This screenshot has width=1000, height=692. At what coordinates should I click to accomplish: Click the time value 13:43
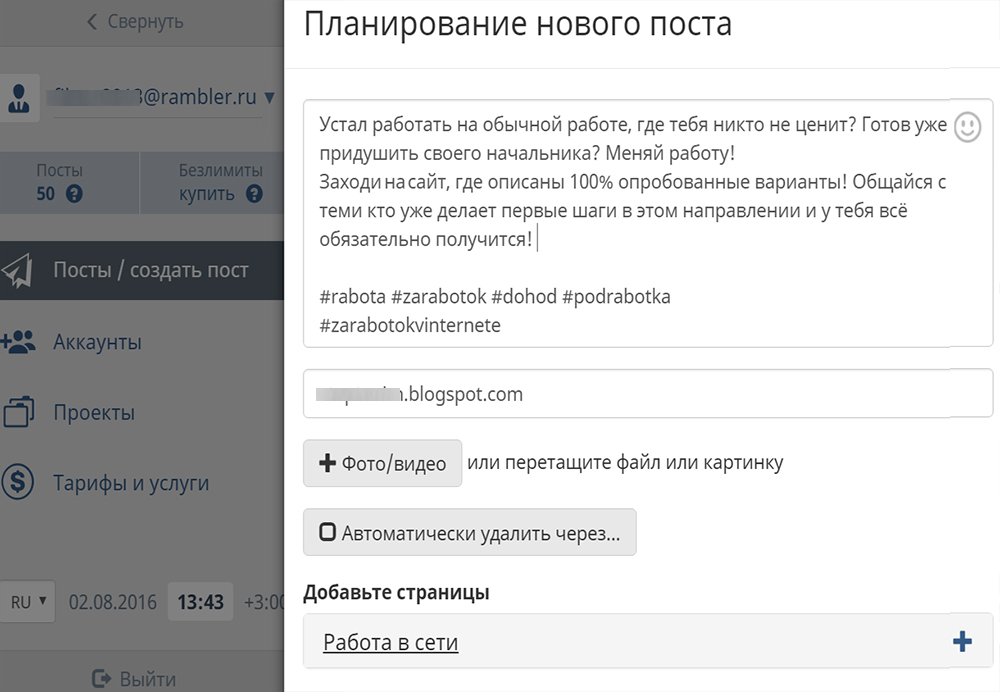tap(200, 602)
